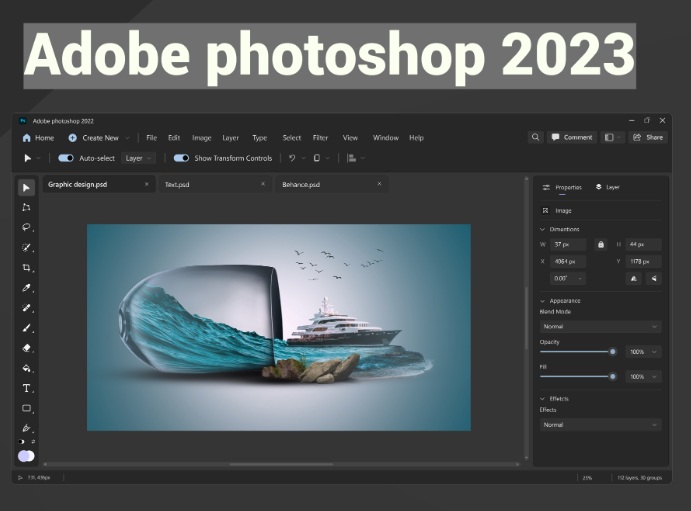Adjust the Fill slider handle

click(613, 377)
